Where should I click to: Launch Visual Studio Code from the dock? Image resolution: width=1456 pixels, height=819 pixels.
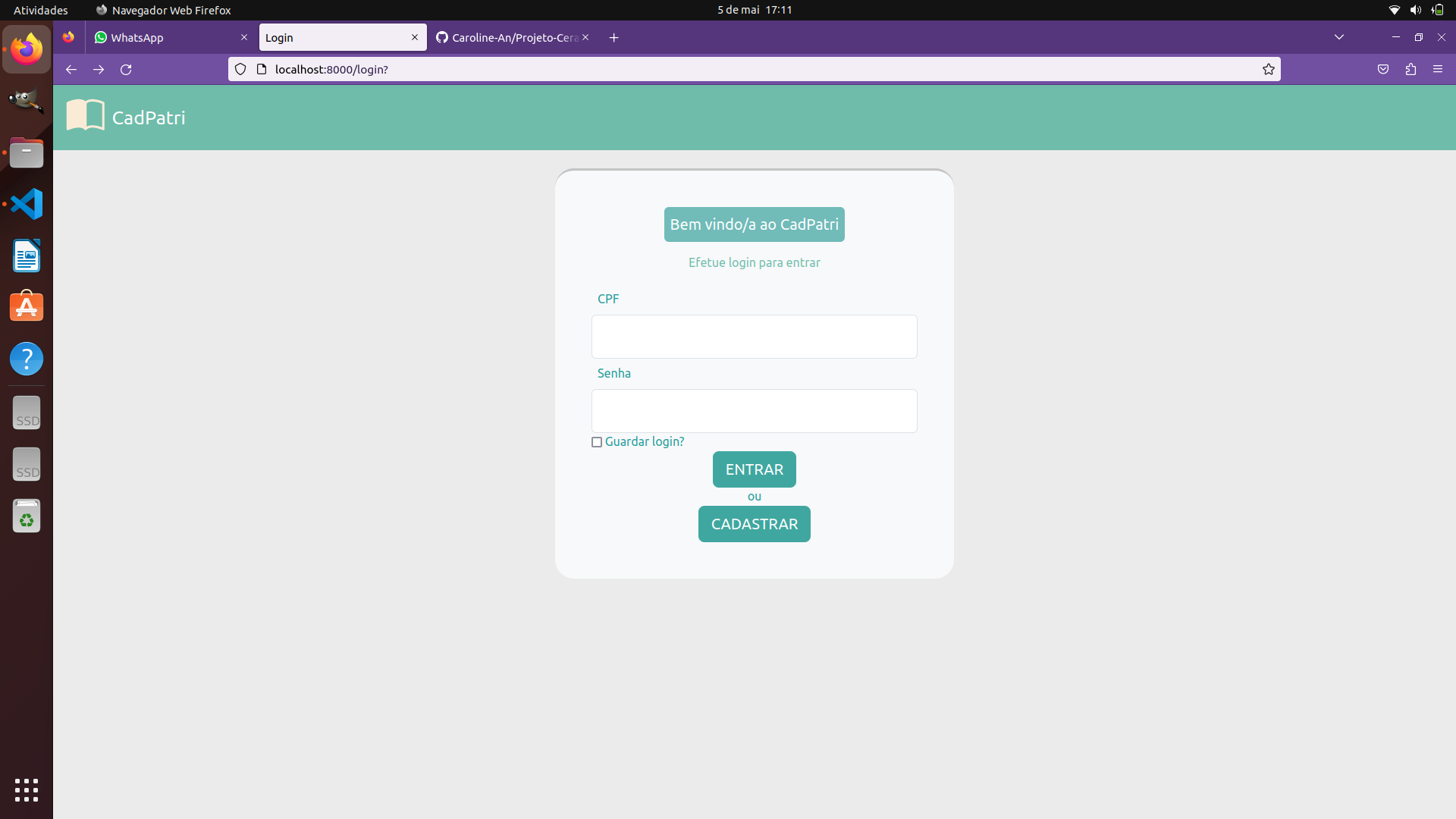tap(27, 204)
